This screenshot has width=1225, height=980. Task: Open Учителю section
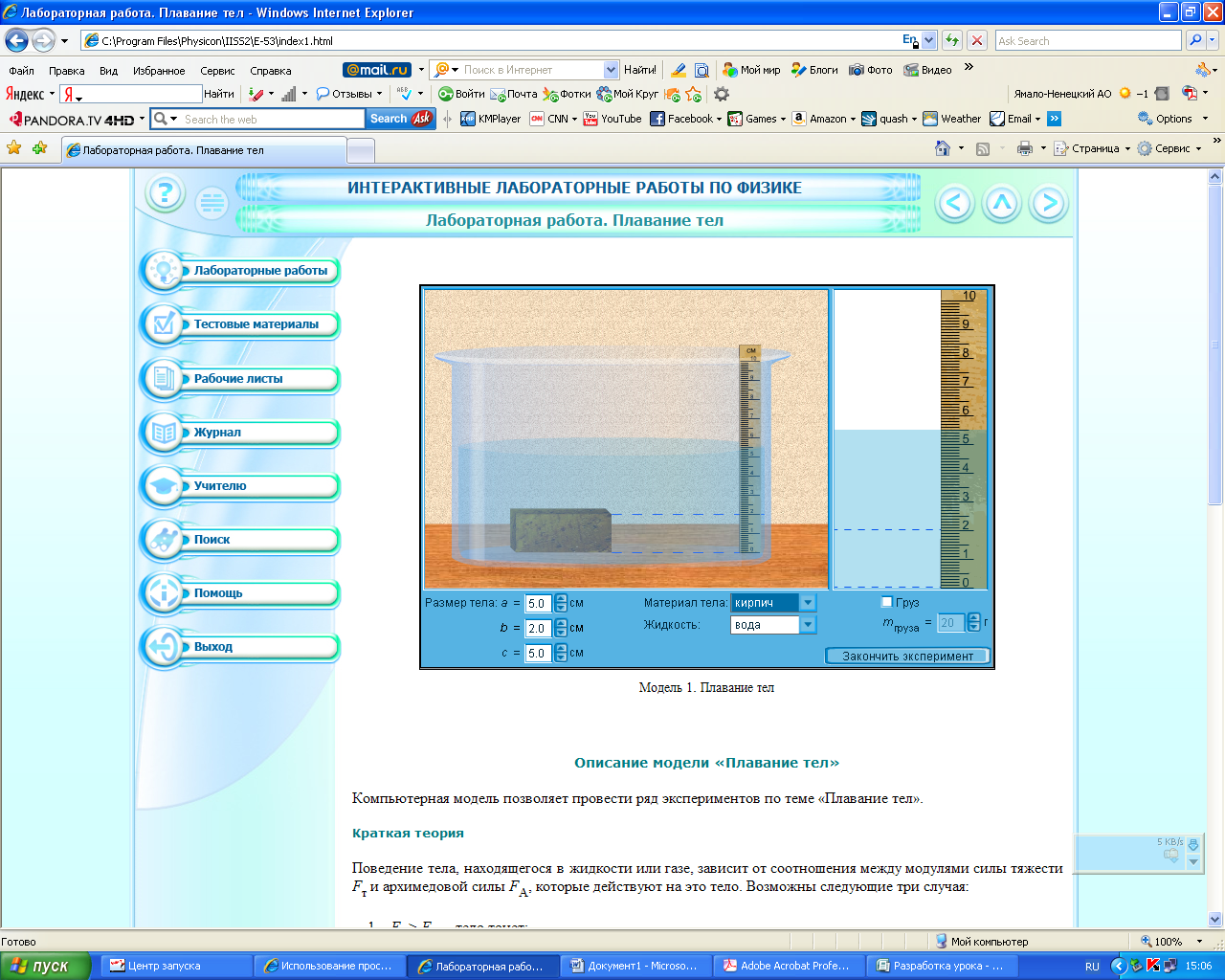tap(240, 486)
